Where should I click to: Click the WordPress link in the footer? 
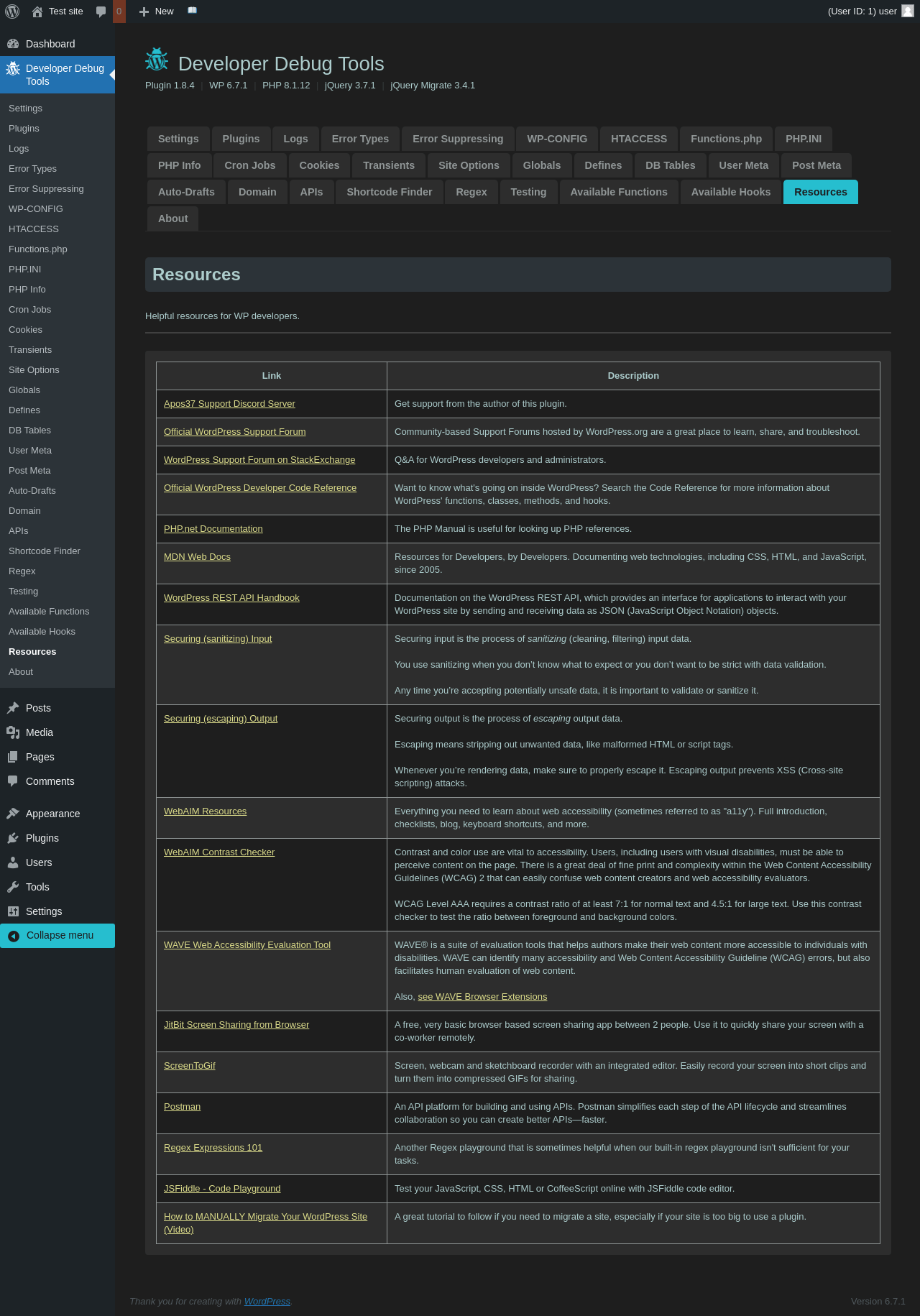(267, 1302)
